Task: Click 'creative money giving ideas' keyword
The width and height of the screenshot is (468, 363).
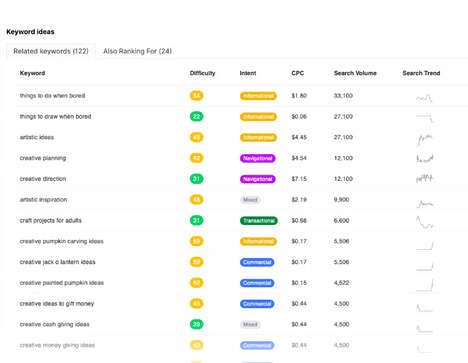Action: pos(57,345)
